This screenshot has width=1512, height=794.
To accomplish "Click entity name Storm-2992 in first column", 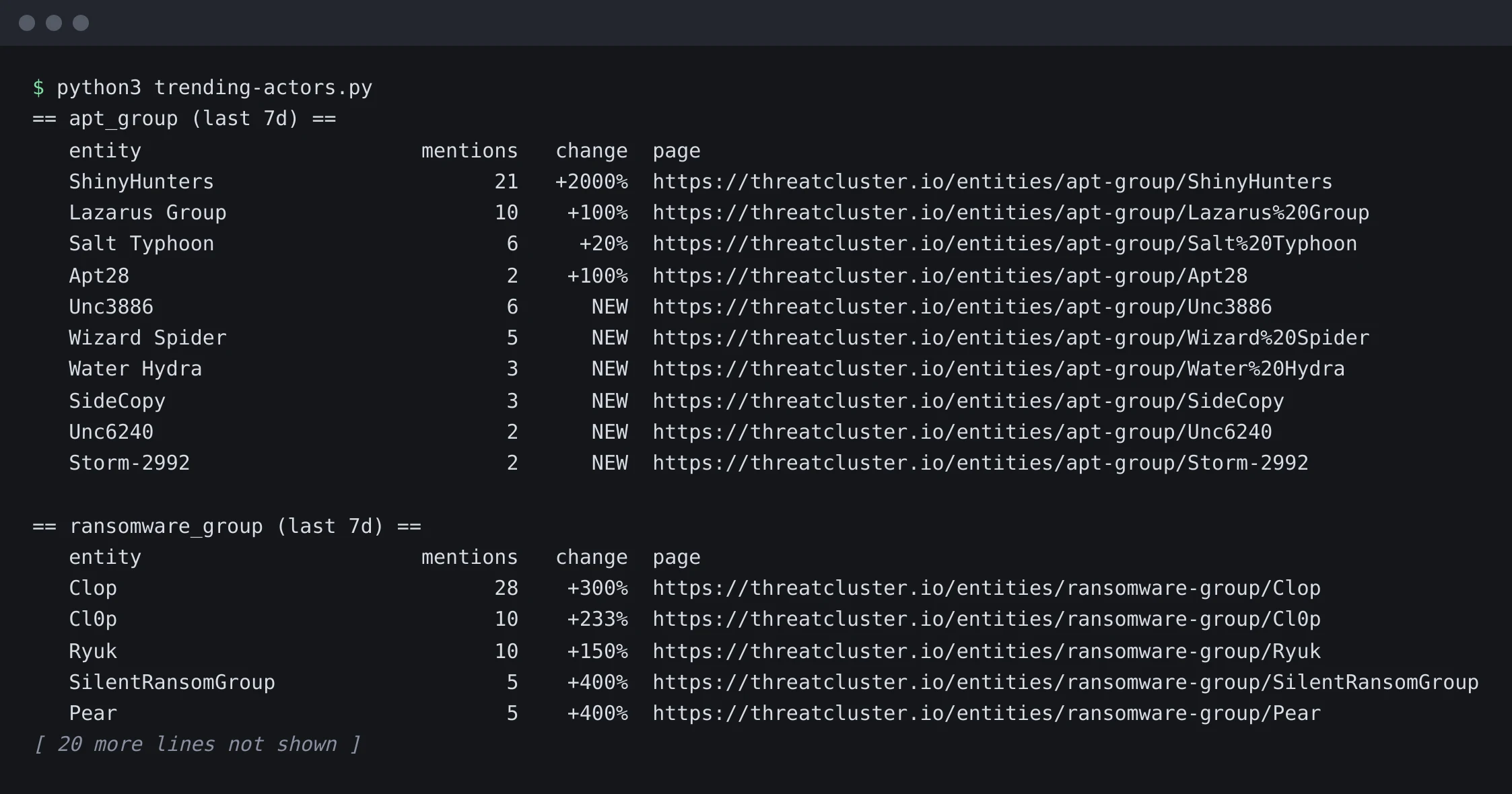I will 129,463.
